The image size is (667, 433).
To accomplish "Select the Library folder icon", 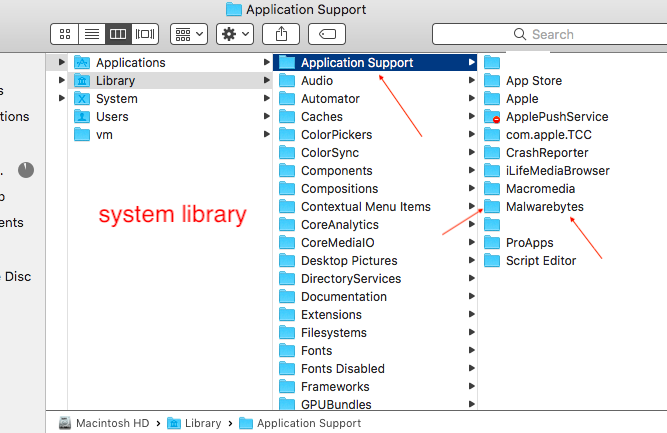I will [x=82, y=80].
